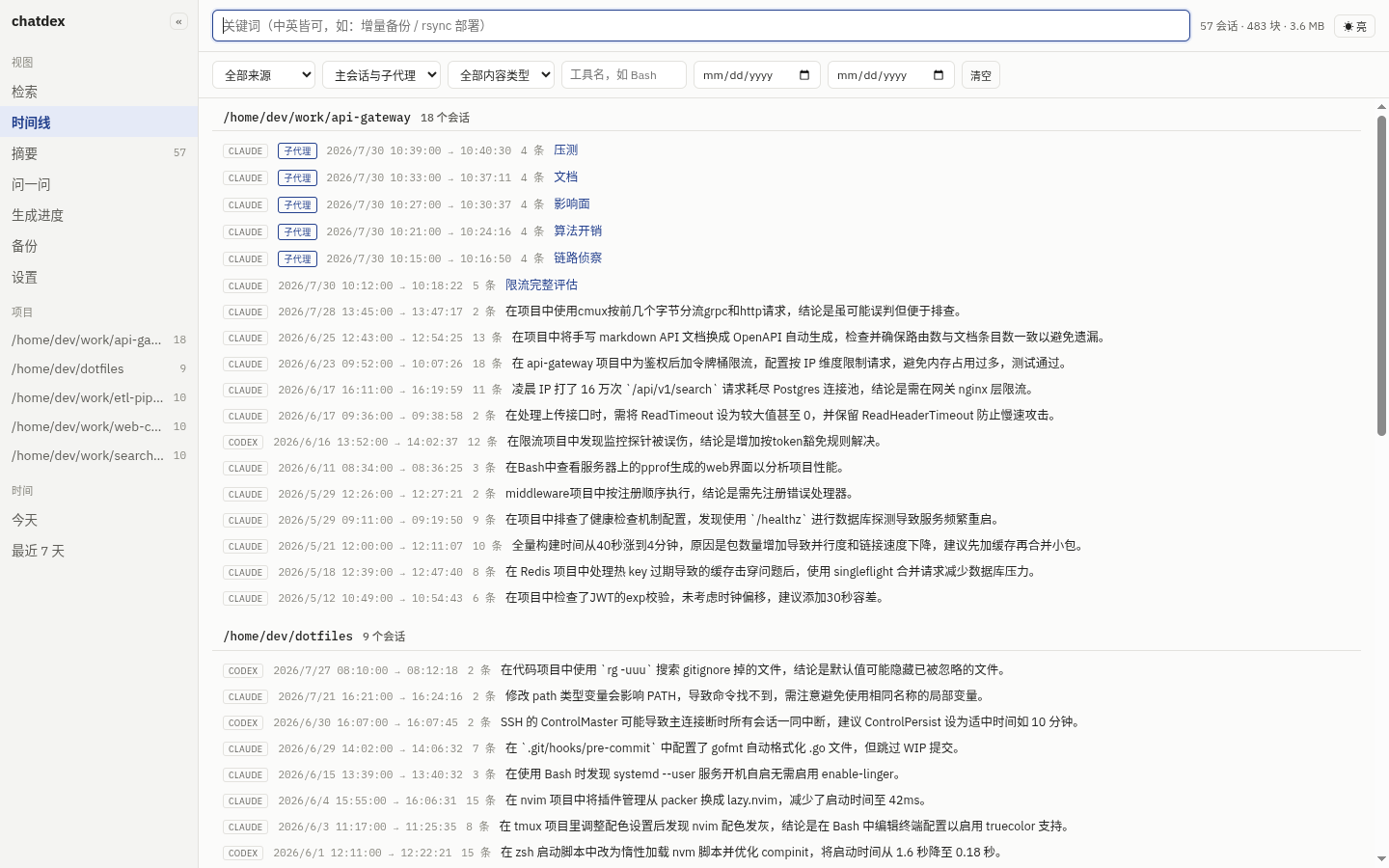The image size is (1389, 868).
Task: Click the 子代理 tag on the 压测 row
Action: click(x=297, y=150)
